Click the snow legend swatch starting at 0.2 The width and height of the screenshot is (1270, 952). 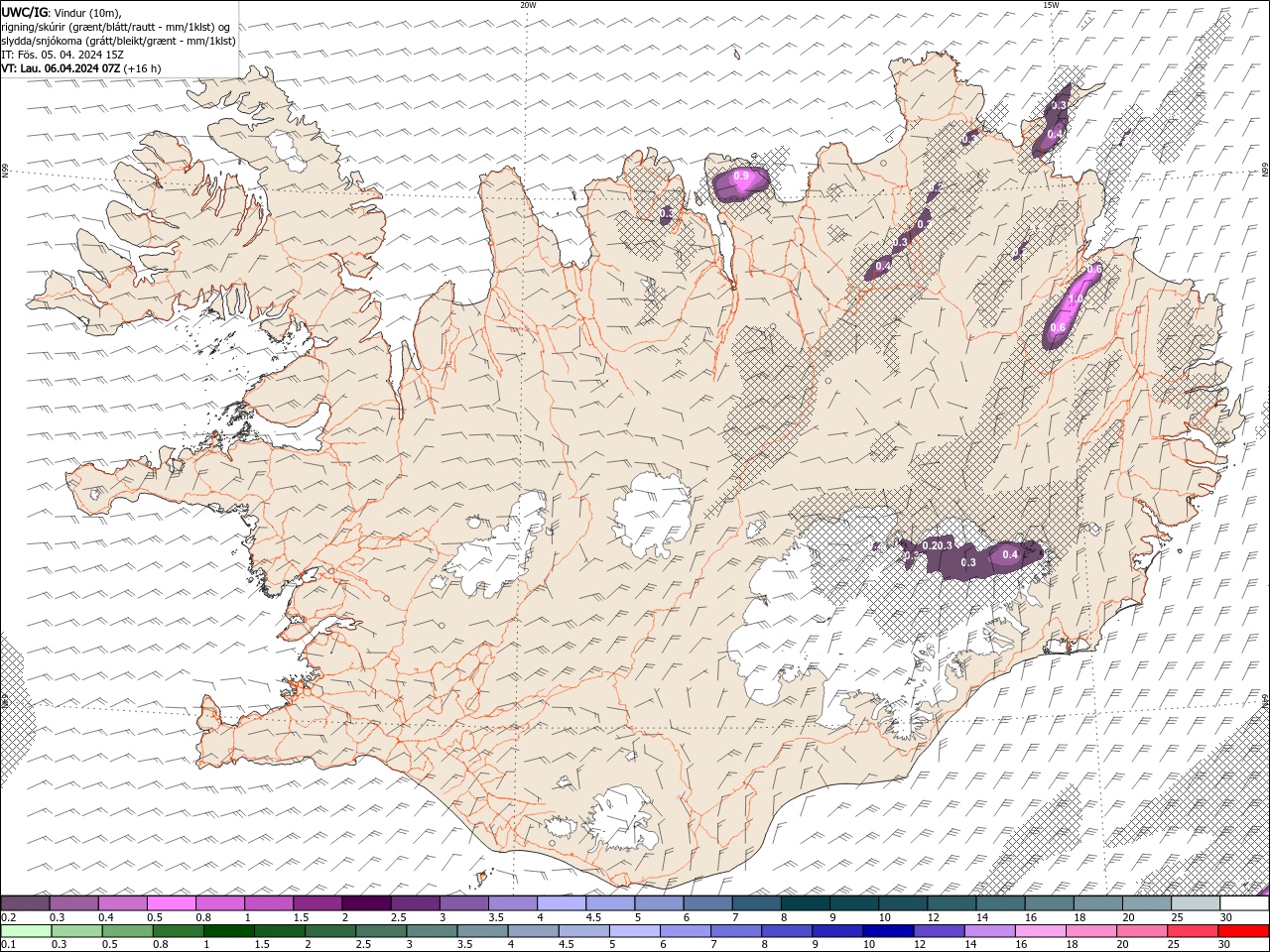[25, 903]
